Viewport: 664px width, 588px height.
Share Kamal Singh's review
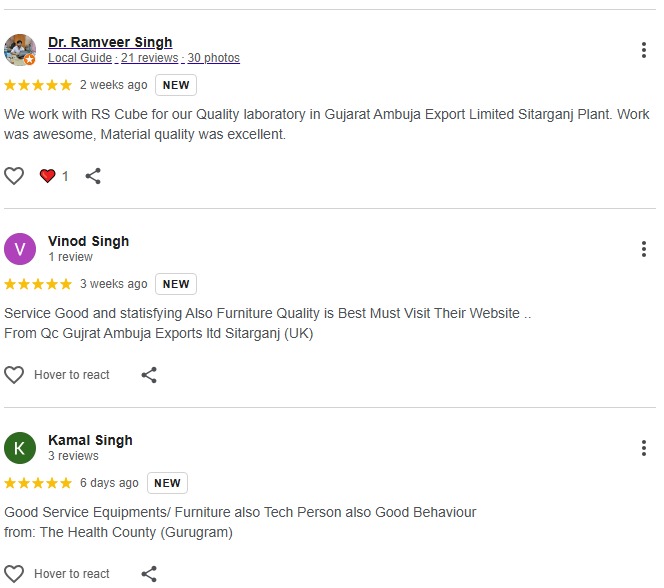tap(149, 574)
